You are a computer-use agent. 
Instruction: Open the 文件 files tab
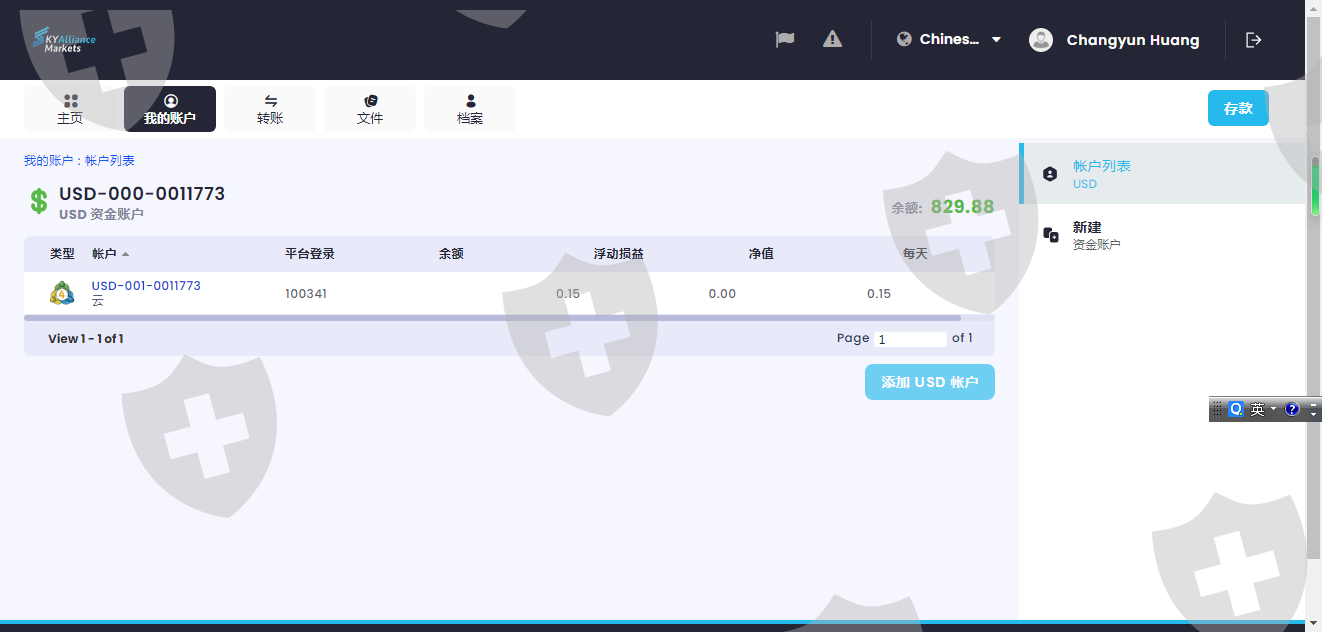click(x=370, y=109)
